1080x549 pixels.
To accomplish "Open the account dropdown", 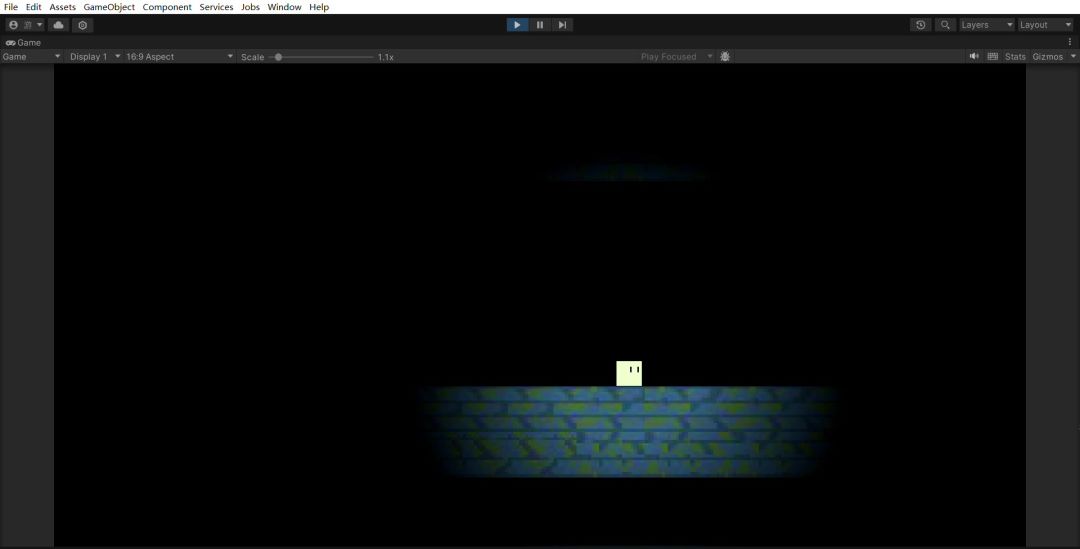I will (26, 25).
